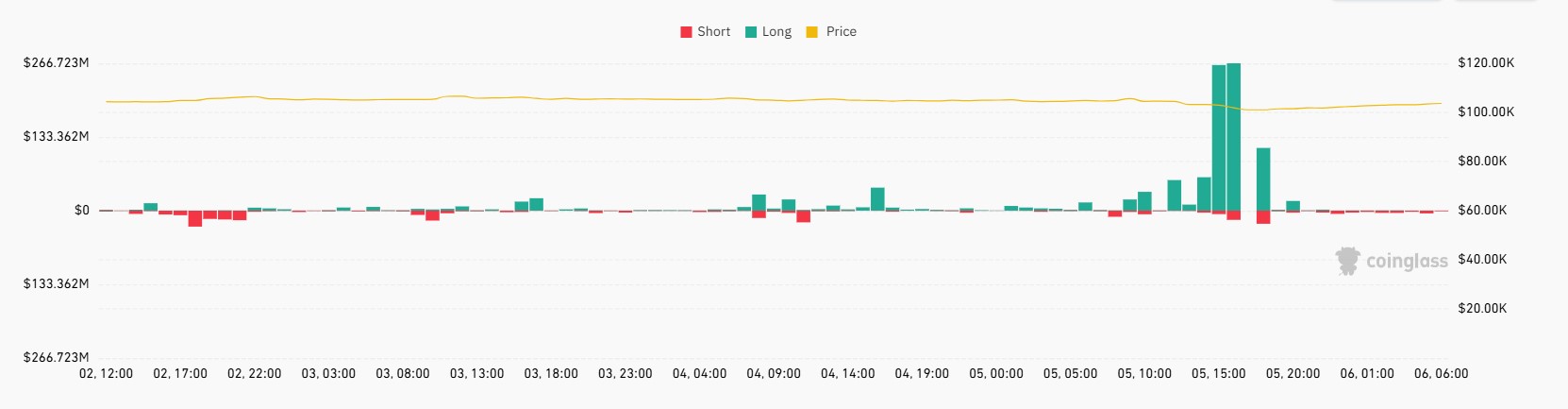Toggle the Long series in legend

[768, 31]
